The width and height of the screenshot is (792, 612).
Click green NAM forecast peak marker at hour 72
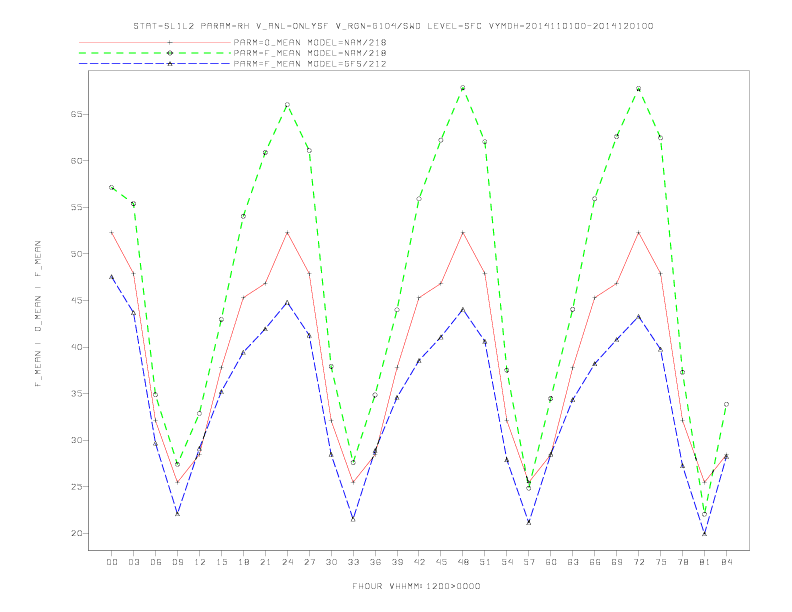point(638,88)
